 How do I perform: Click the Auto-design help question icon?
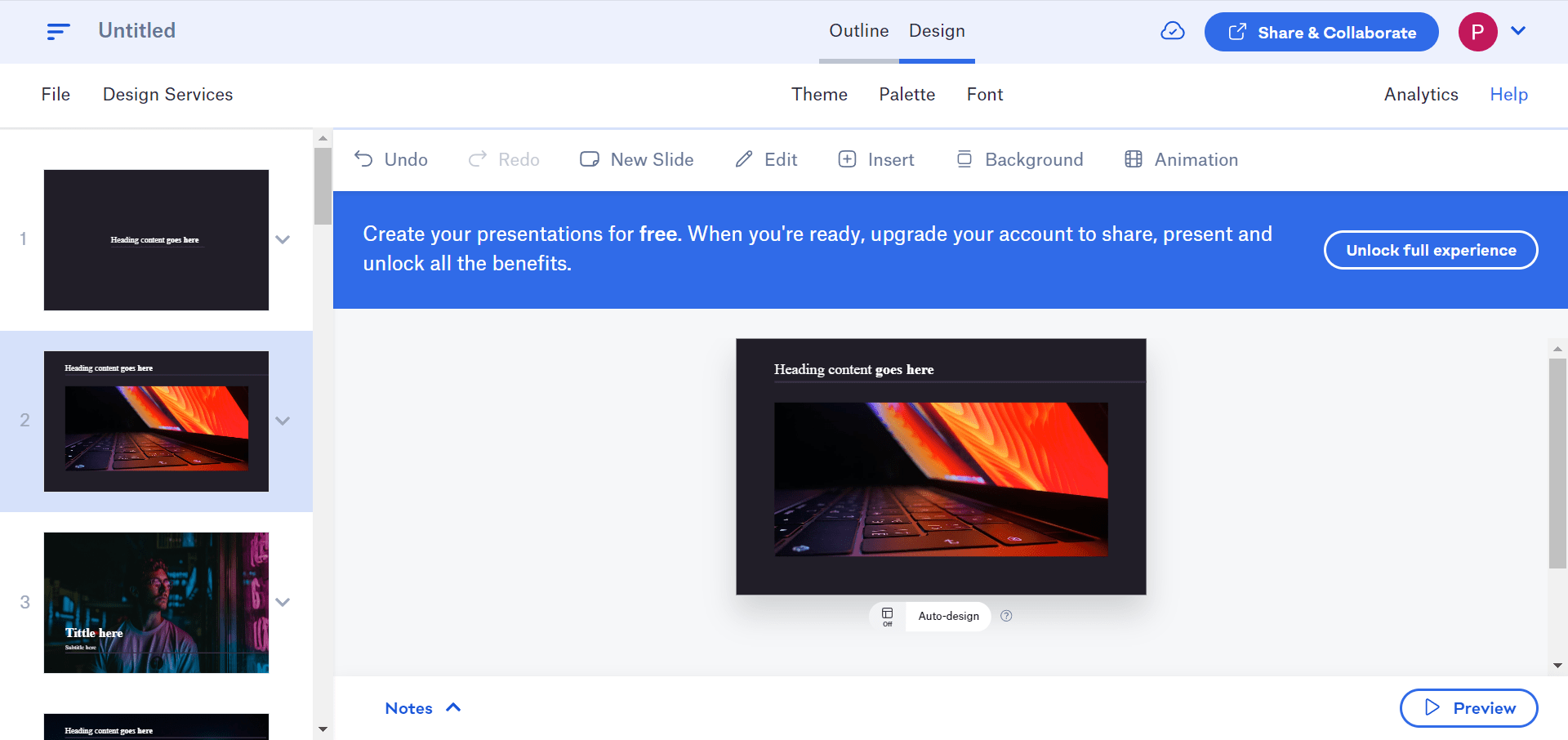(1006, 616)
